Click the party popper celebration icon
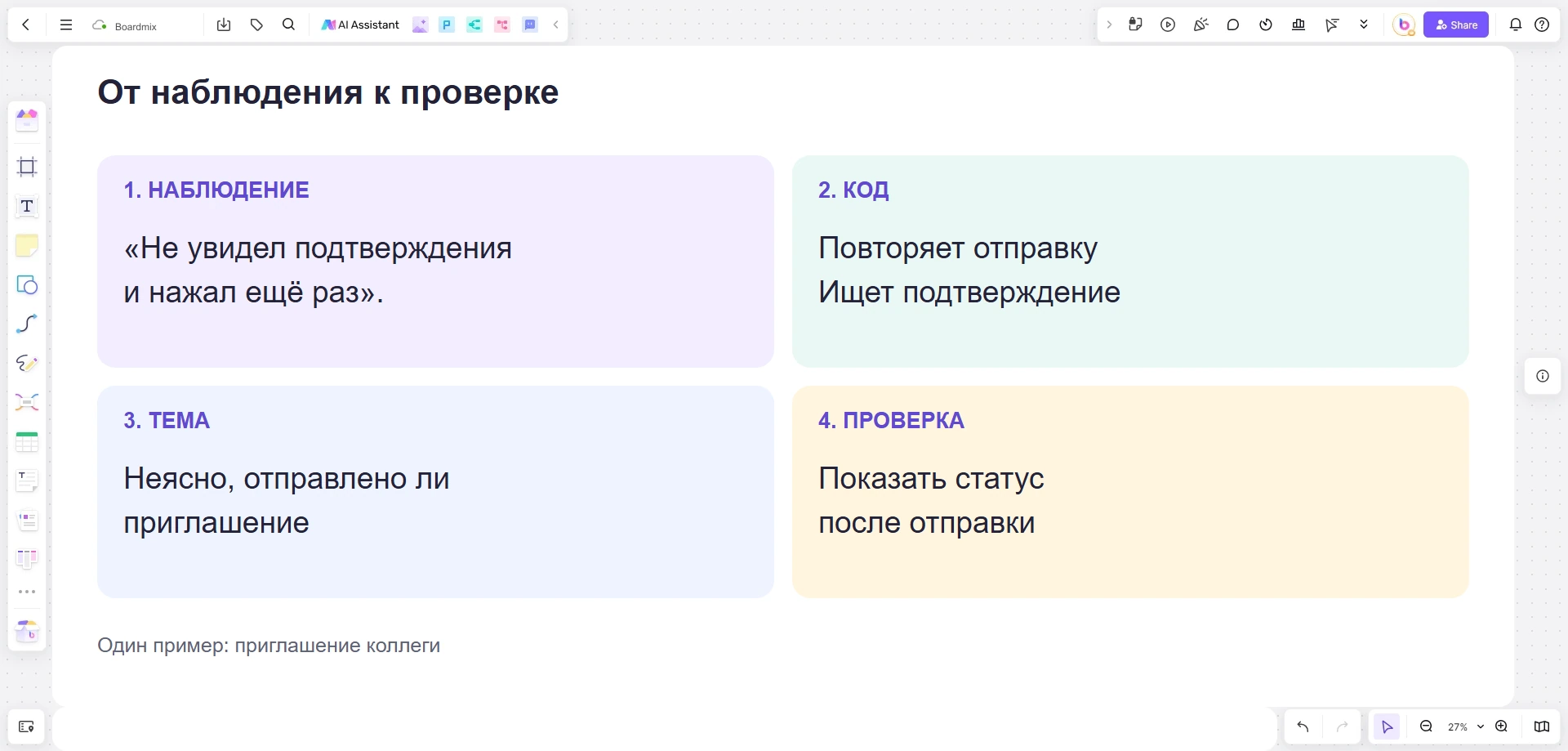This screenshot has height=751, width=1568. click(x=1200, y=25)
